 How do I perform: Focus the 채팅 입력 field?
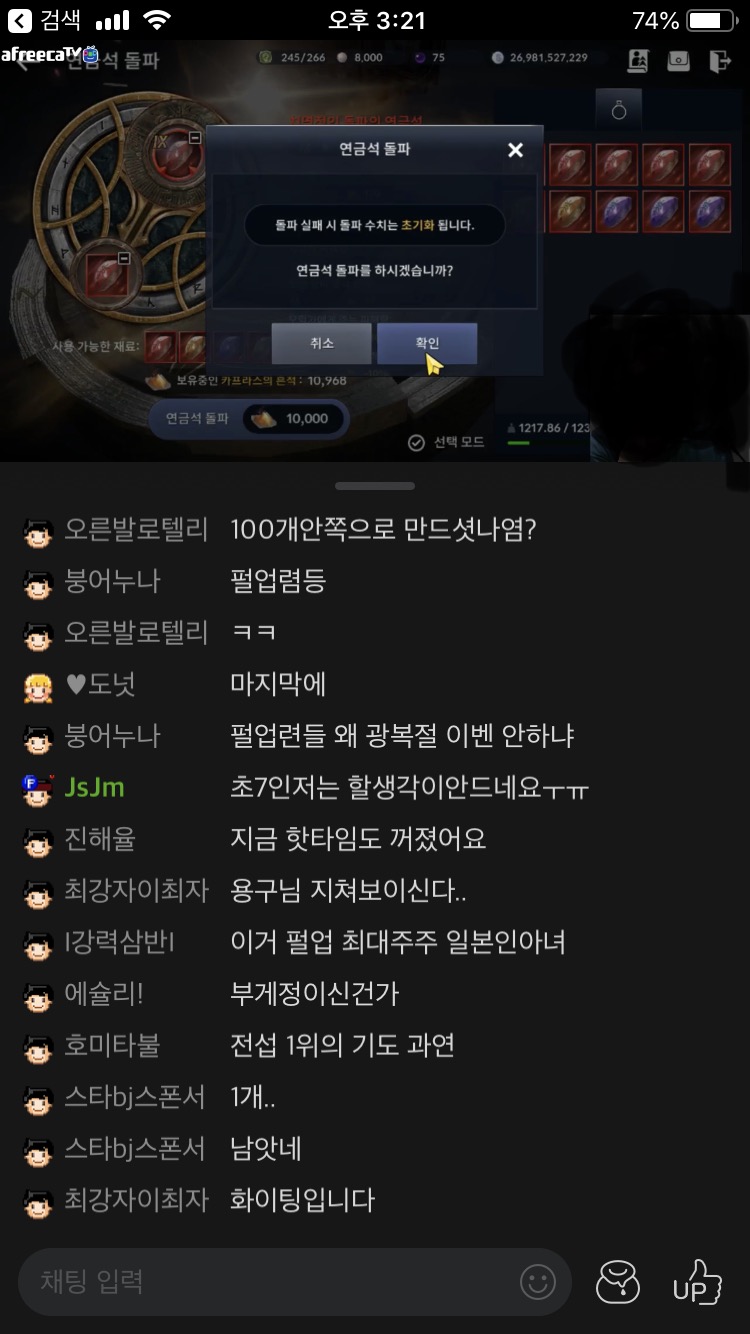294,1281
